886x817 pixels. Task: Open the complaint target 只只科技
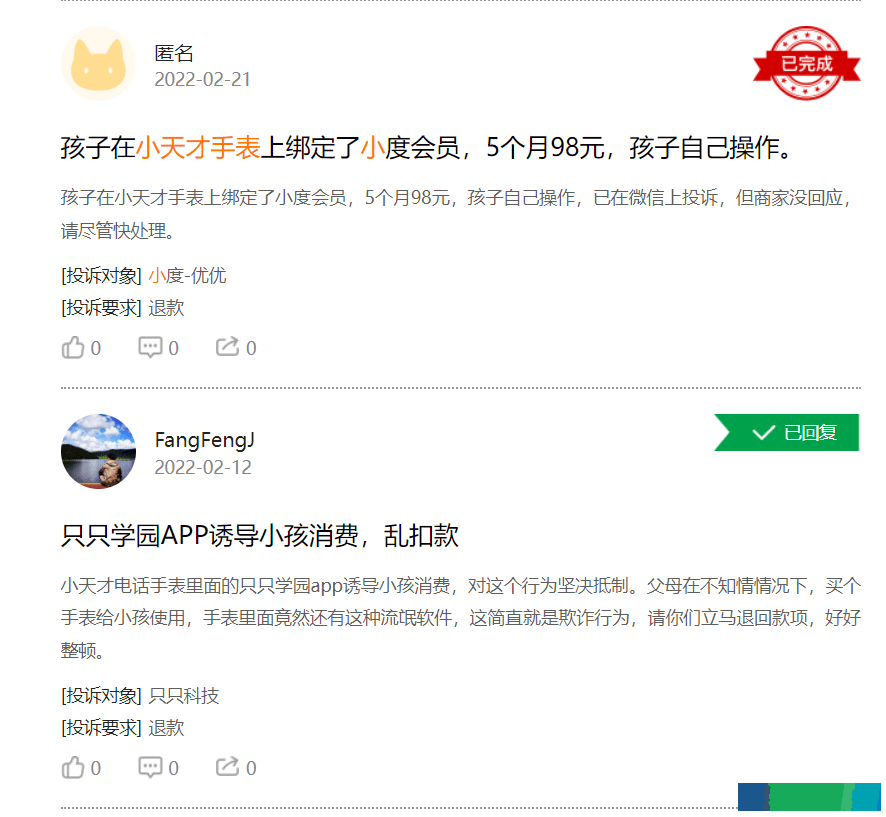click(x=184, y=696)
